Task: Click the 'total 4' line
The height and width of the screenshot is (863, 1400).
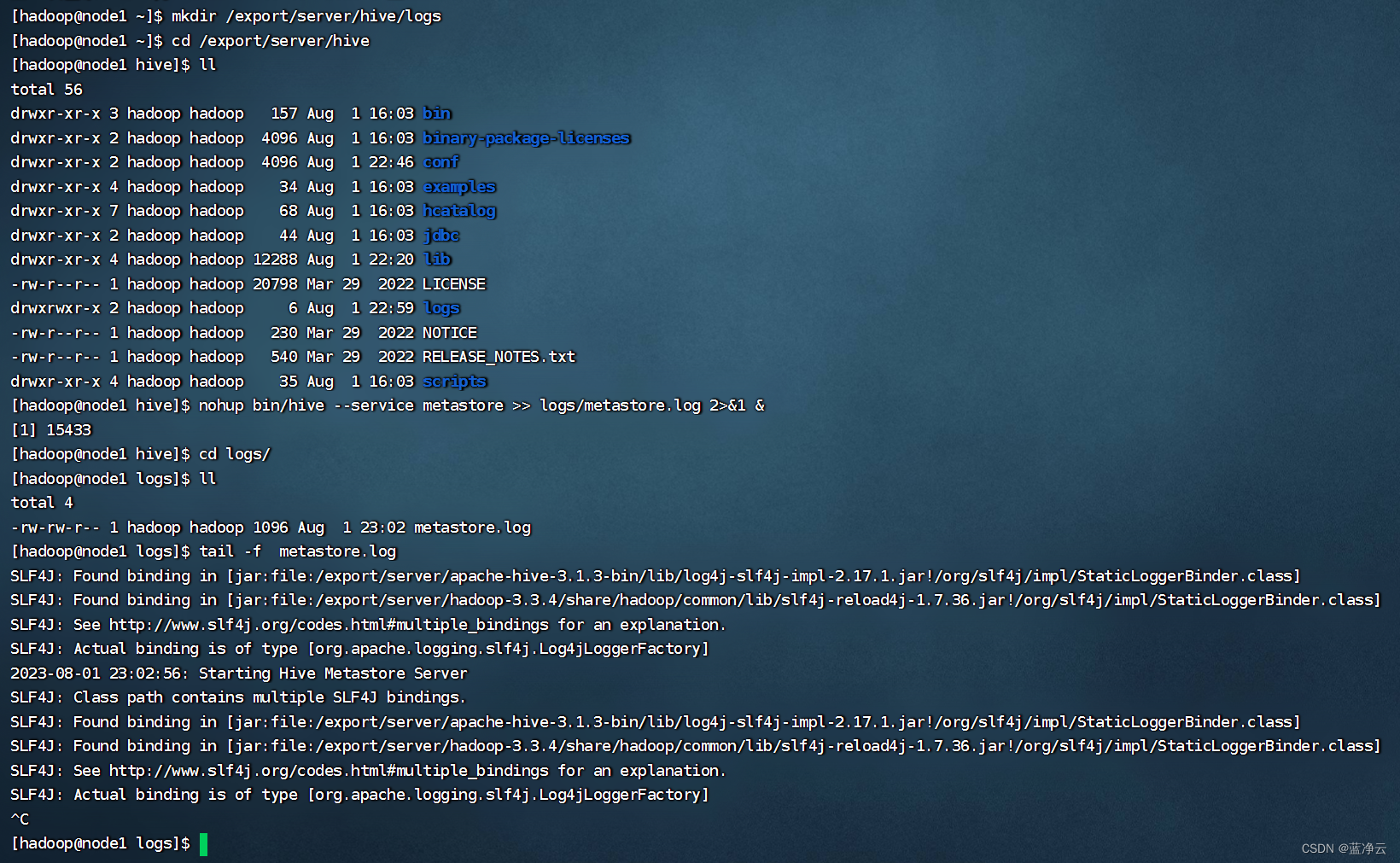Action: (x=42, y=503)
